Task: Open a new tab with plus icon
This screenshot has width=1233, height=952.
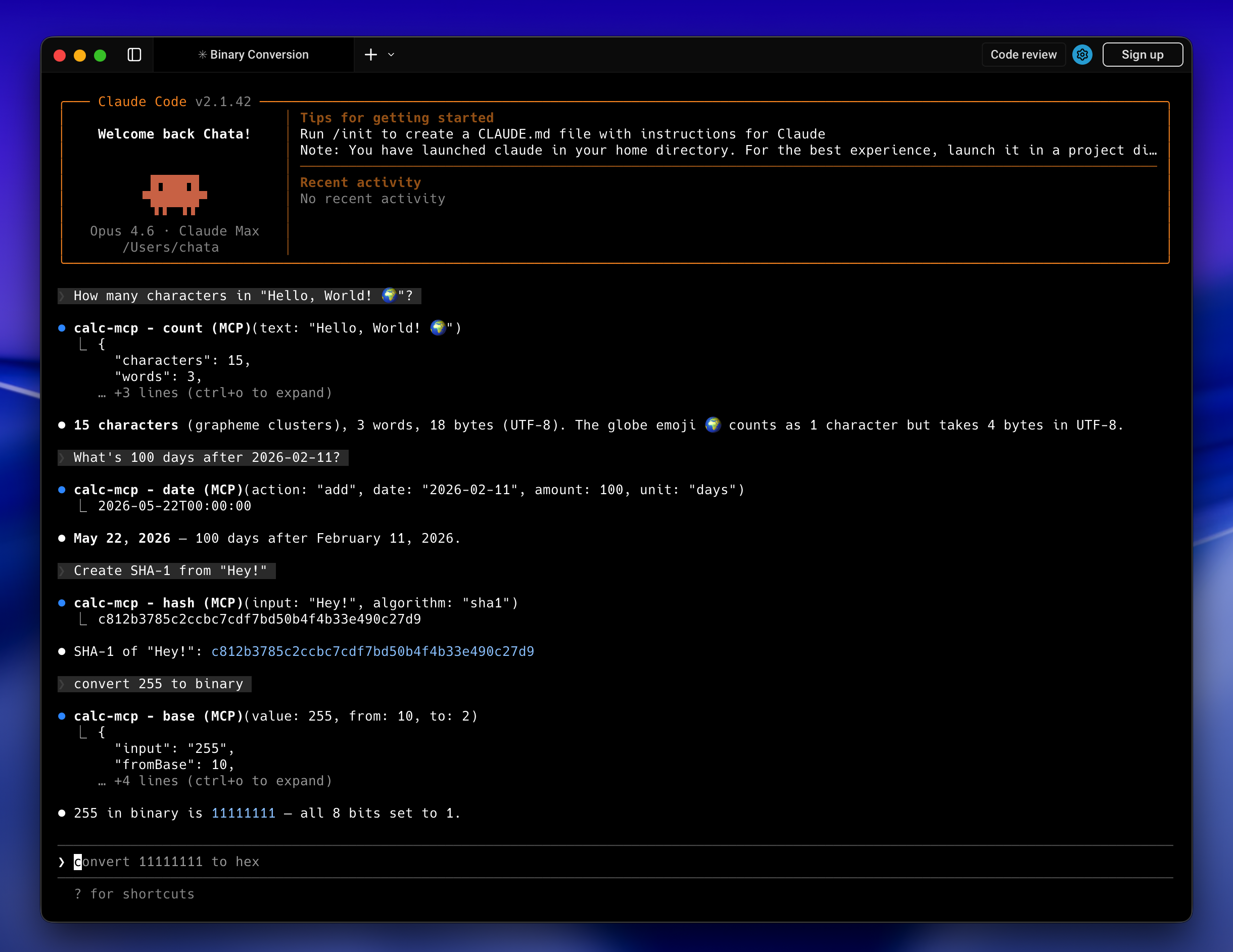Action: [370, 55]
